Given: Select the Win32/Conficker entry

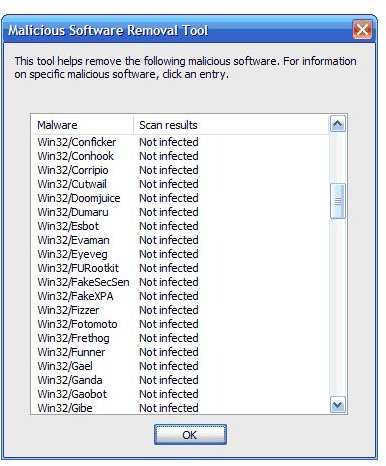Looking at the screenshot, I should click(77, 142).
